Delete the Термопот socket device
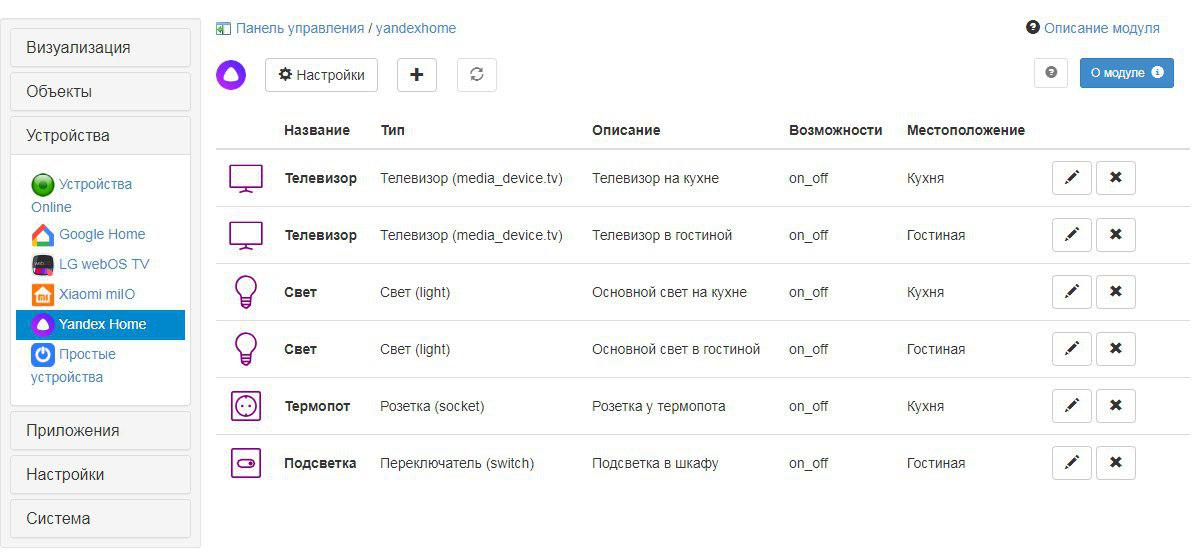This screenshot has height=556, width=1200. point(1116,406)
